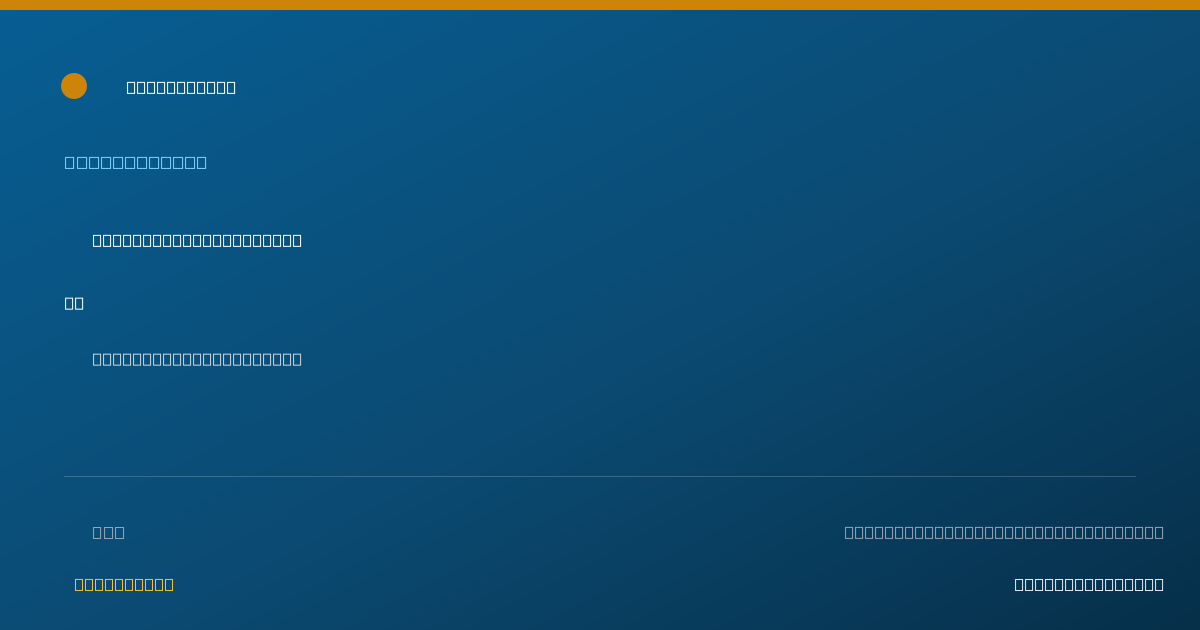Select the white title text beside the orange circle
1200x630 pixels.
click(x=181, y=87)
